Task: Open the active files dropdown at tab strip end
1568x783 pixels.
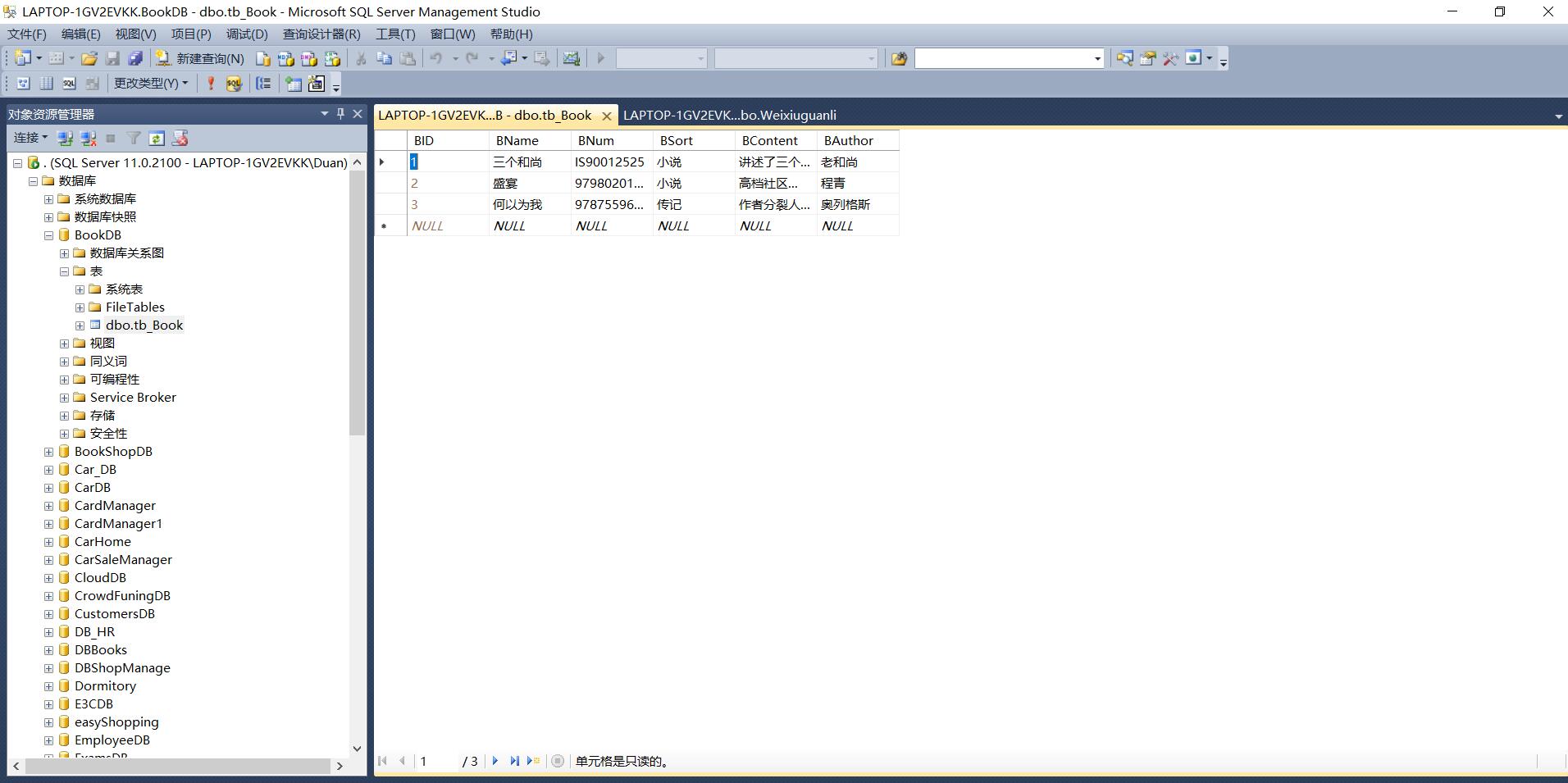Action: pos(1558,116)
